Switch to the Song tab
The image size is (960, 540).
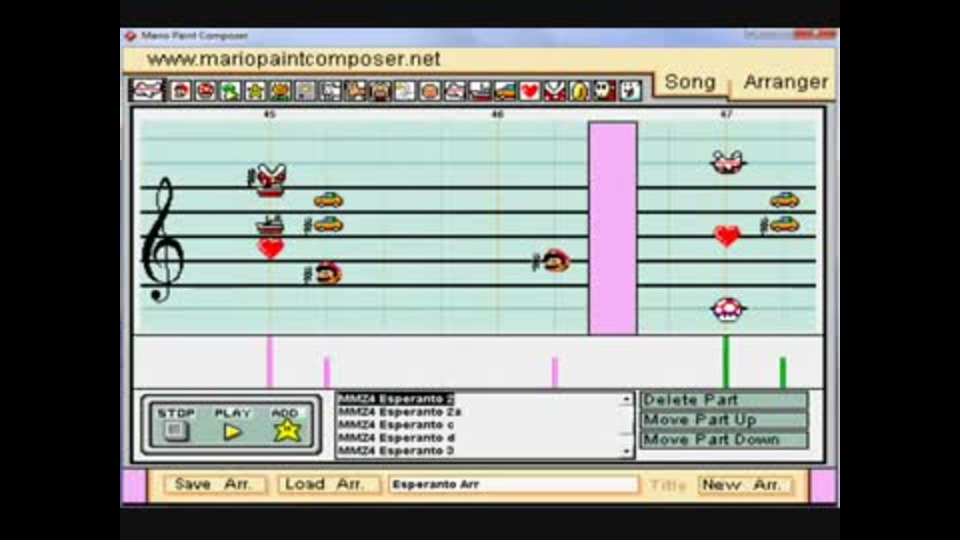pos(690,82)
